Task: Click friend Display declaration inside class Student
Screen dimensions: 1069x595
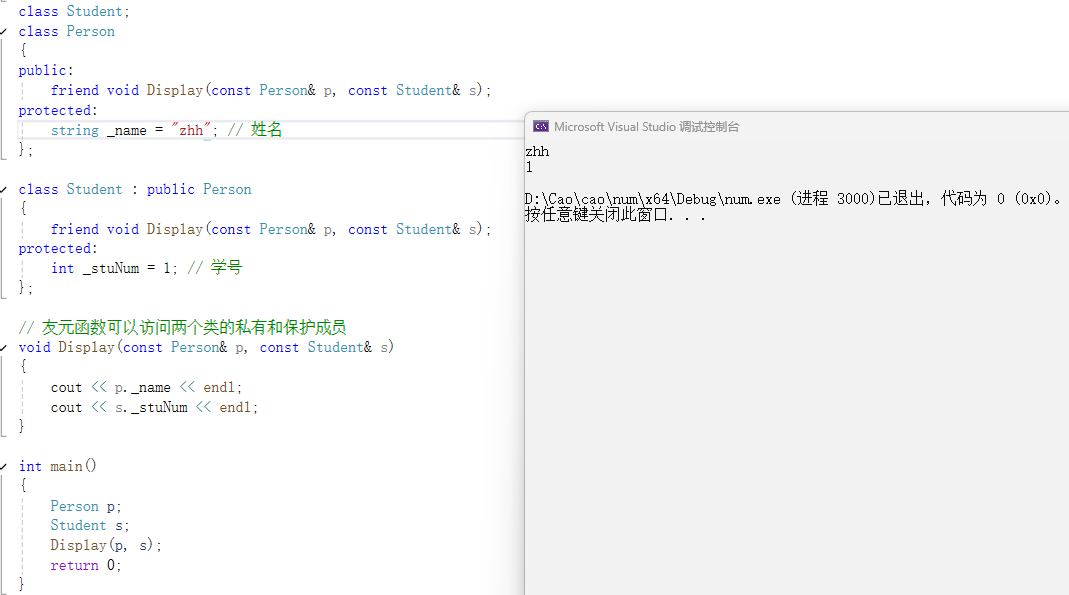Action: click(x=271, y=230)
